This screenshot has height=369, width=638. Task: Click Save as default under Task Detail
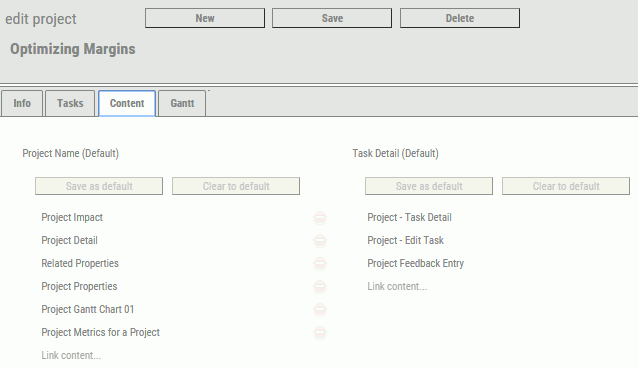[x=429, y=186]
